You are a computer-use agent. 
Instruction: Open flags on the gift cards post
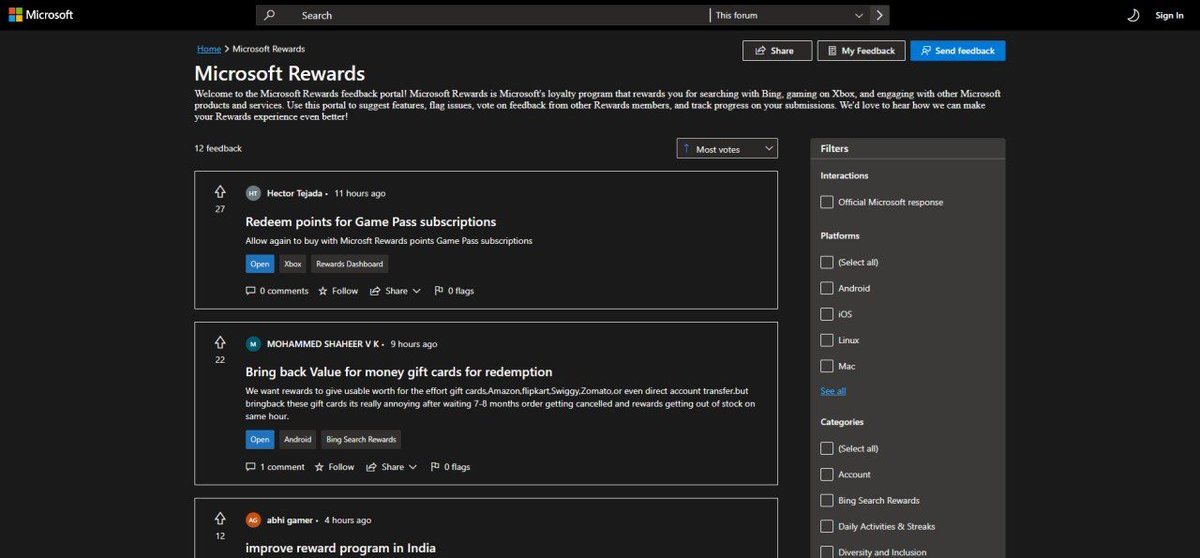click(450, 467)
